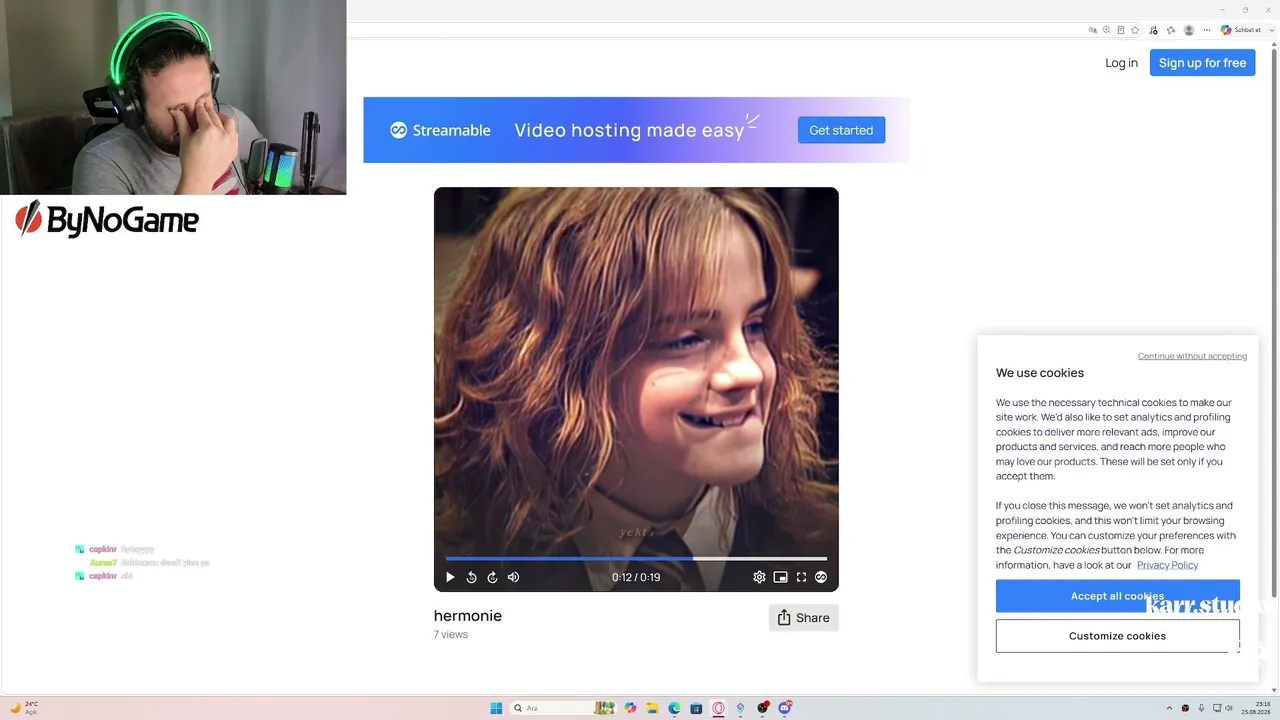The height and width of the screenshot is (720, 1280).
Task: Open the Streamable logo in the banner
Action: pos(440,130)
